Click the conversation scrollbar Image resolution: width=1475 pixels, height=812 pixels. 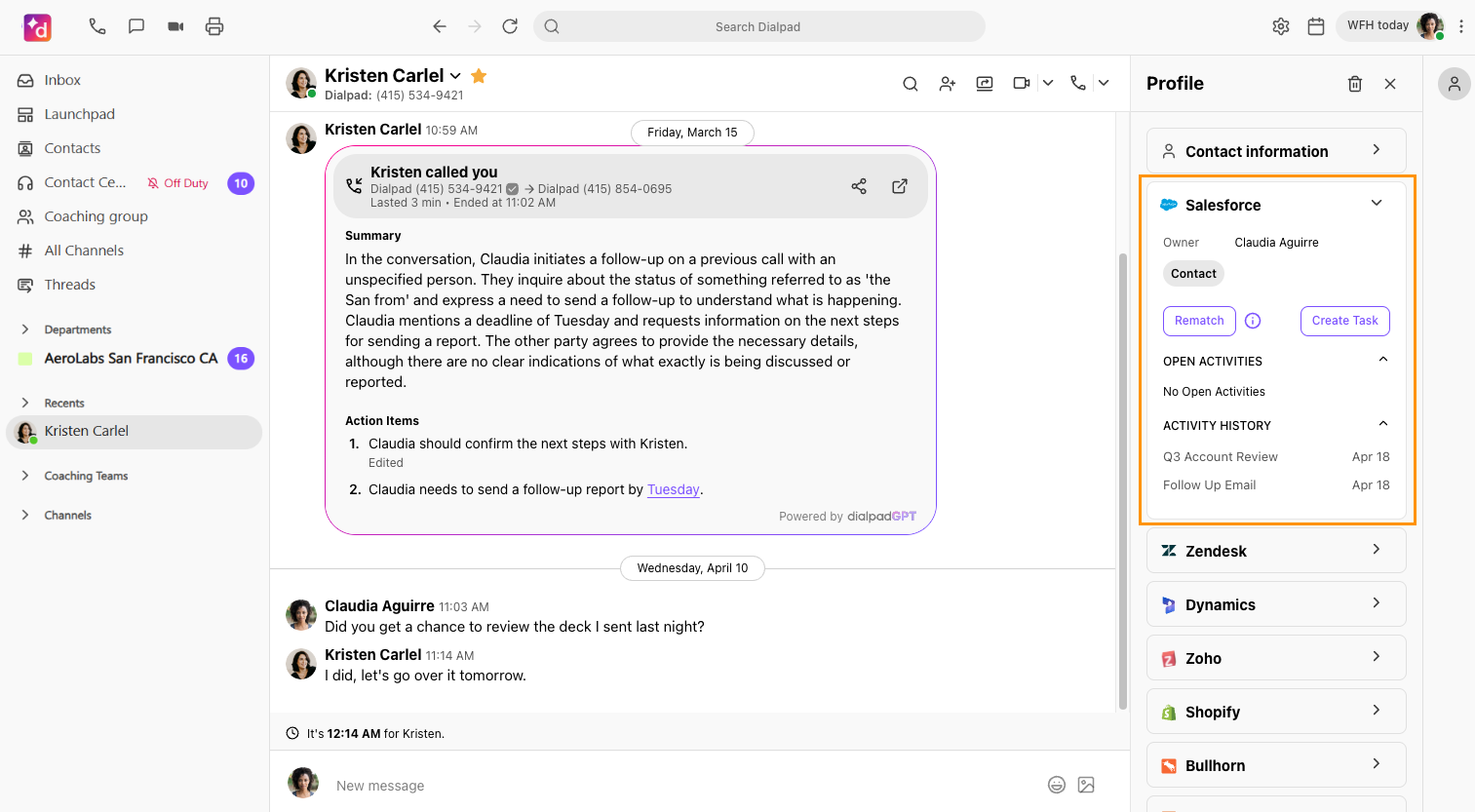click(1122, 482)
